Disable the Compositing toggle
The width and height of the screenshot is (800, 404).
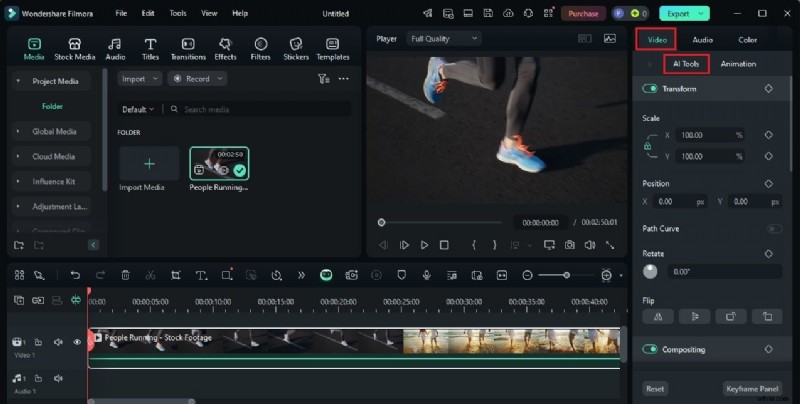651,350
